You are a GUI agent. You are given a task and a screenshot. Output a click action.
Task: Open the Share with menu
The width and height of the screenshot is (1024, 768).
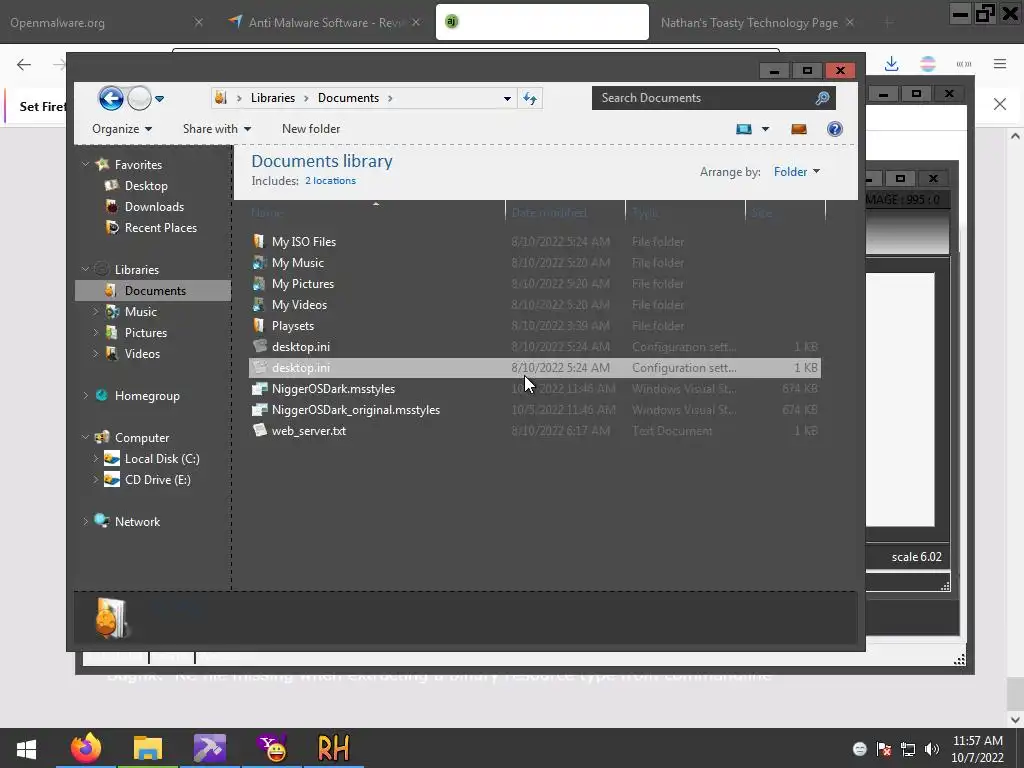point(217,129)
